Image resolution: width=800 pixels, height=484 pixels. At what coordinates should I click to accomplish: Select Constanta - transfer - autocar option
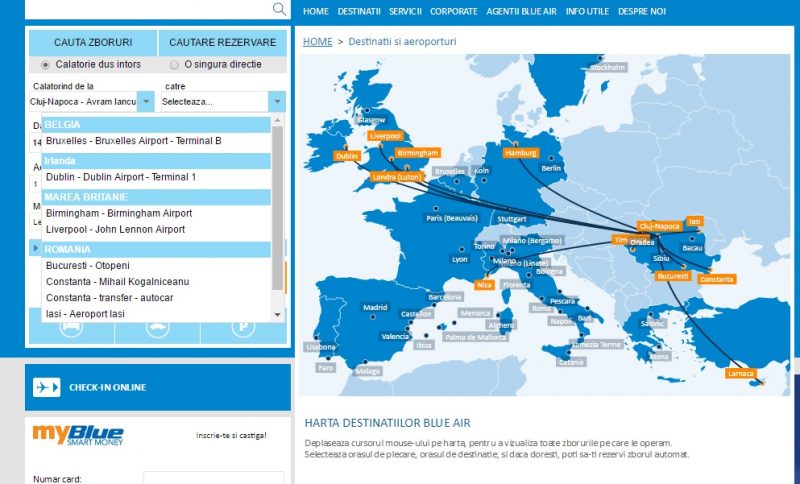coord(156,298)
